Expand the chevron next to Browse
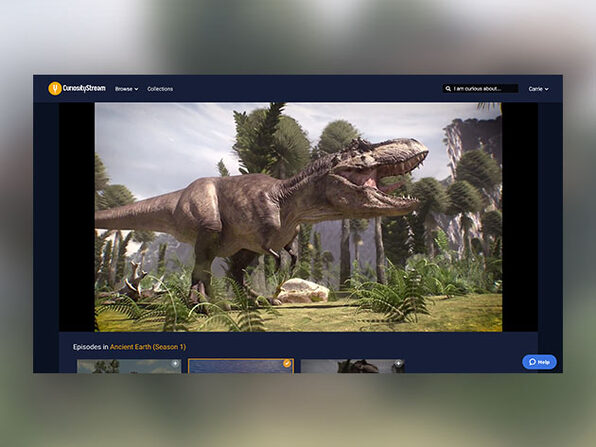The image size is (596, 447). [136, 89]
